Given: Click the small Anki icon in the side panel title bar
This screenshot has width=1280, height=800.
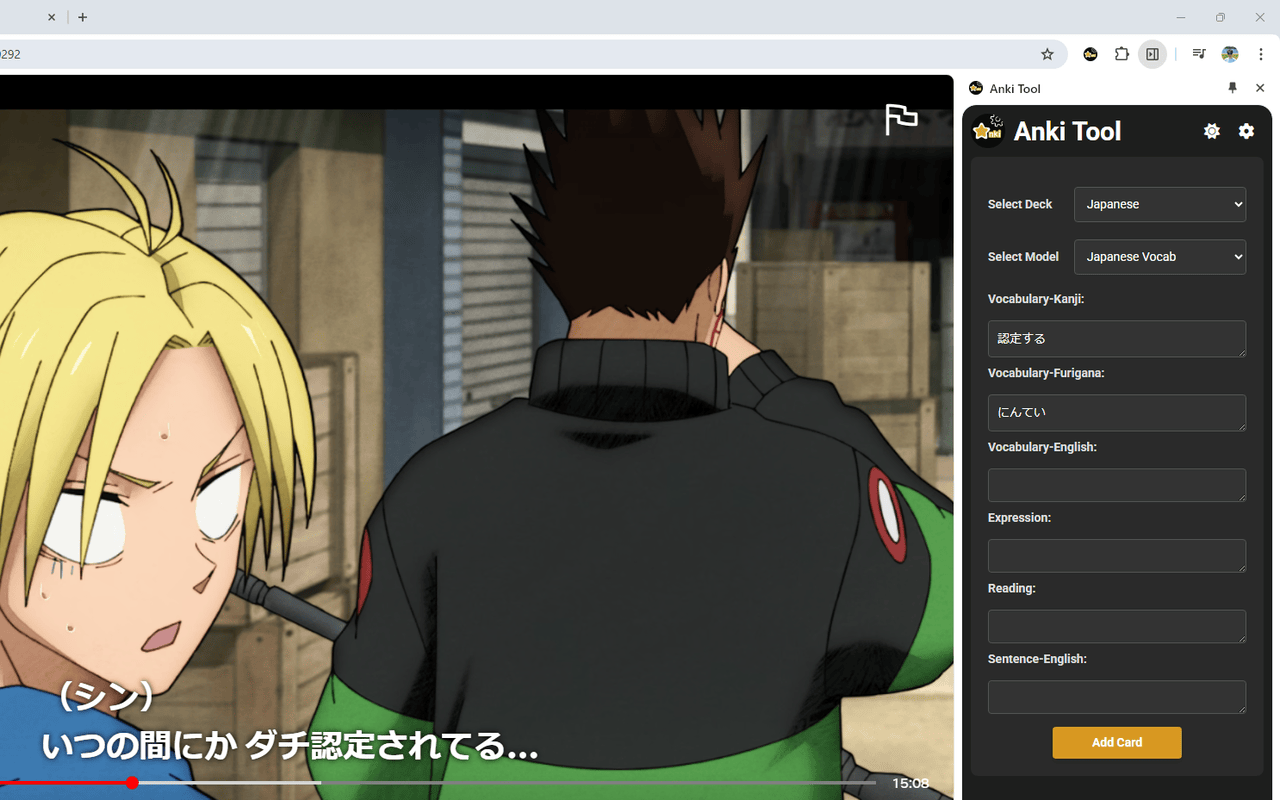Looking at the screenshot, I should click(x=976, y=88).
